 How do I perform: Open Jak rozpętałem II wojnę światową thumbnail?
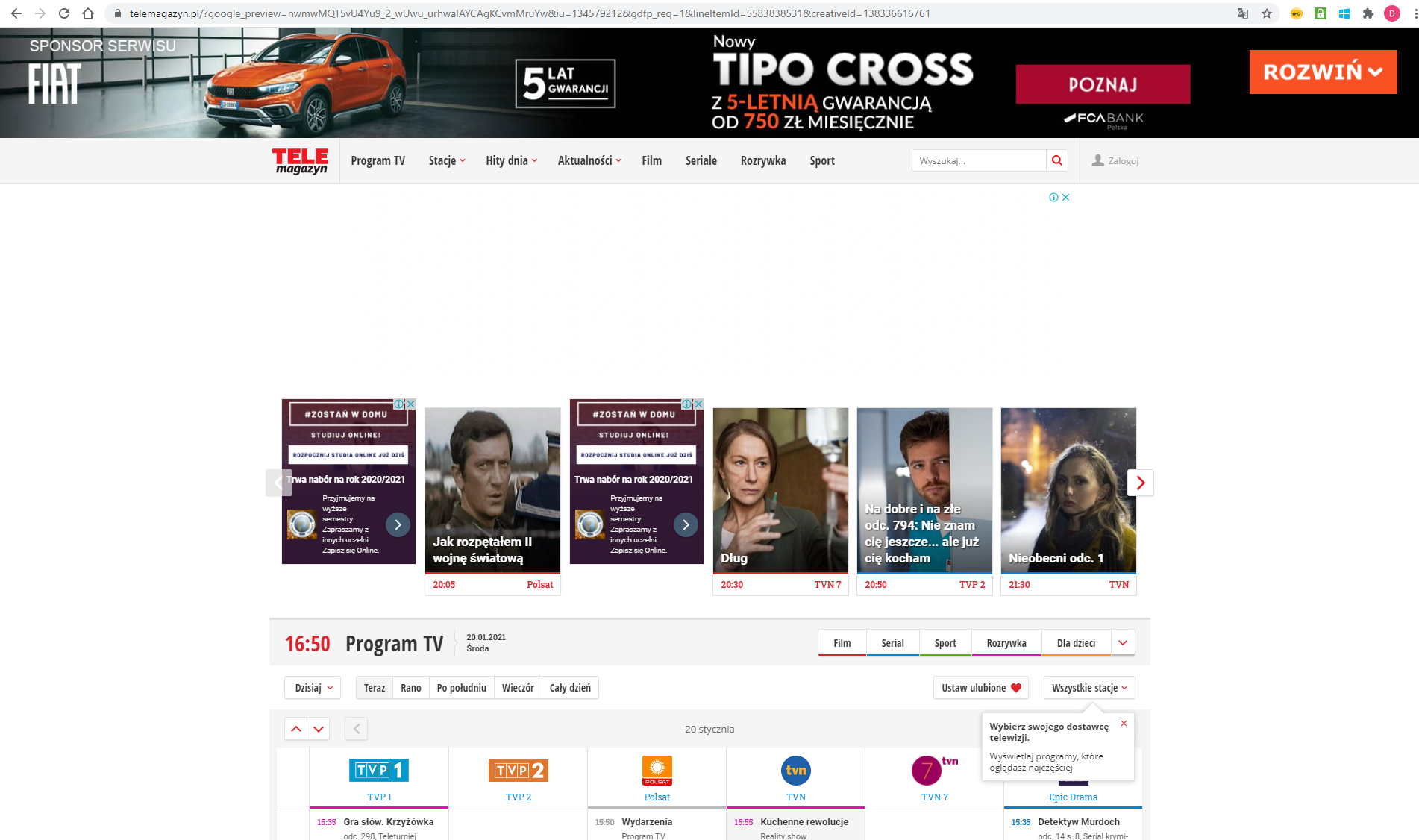point(492,490)
